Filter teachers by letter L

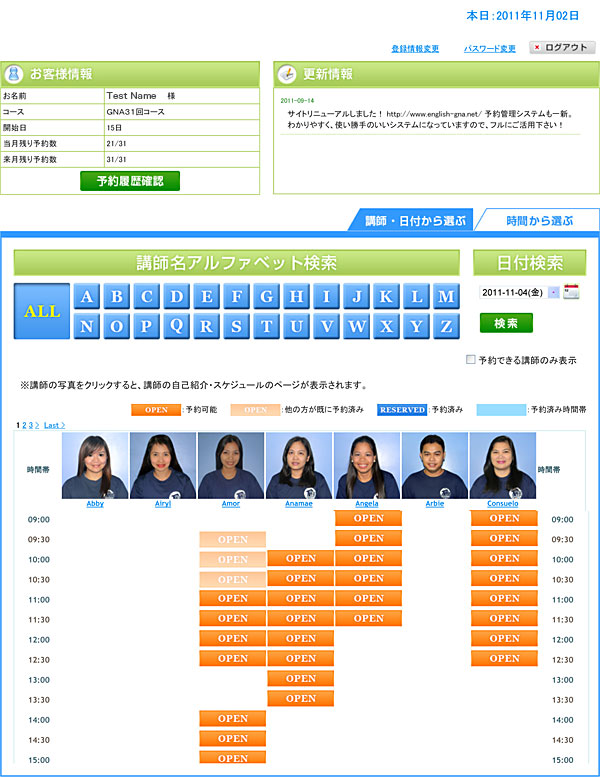[x=416, y=296]
